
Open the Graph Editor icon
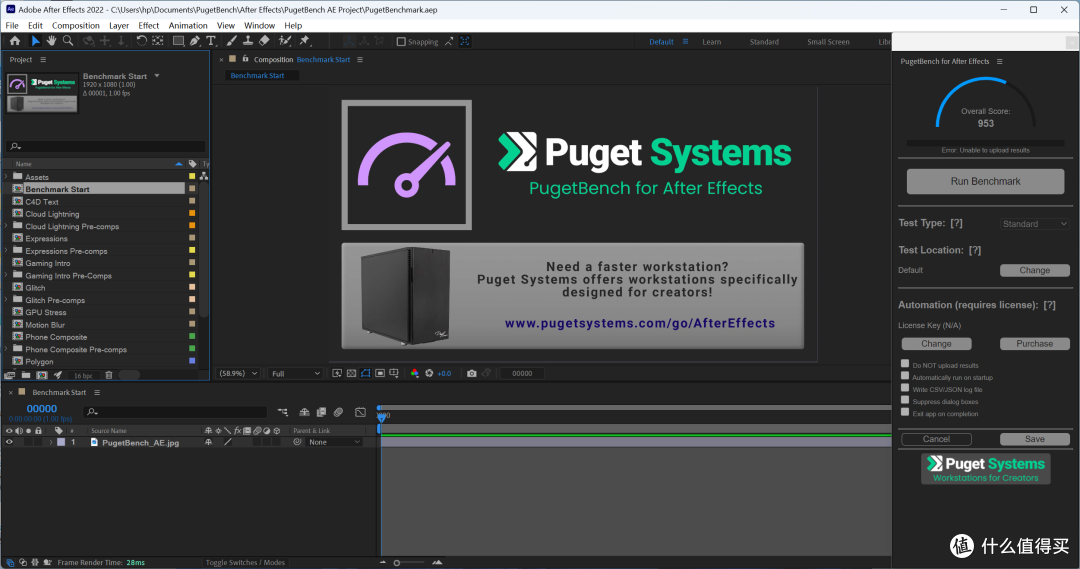click(360, 412)
